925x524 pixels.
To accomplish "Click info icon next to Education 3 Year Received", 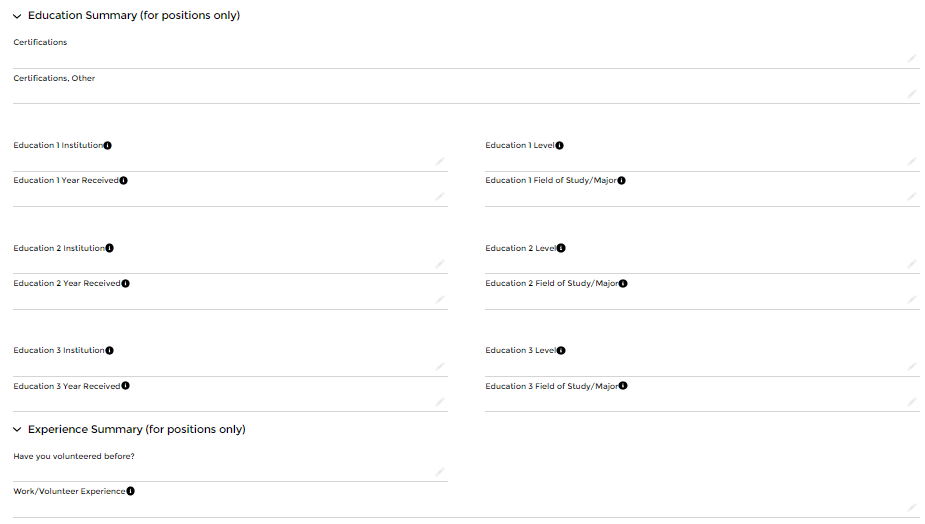I will [x=125, y=386].
